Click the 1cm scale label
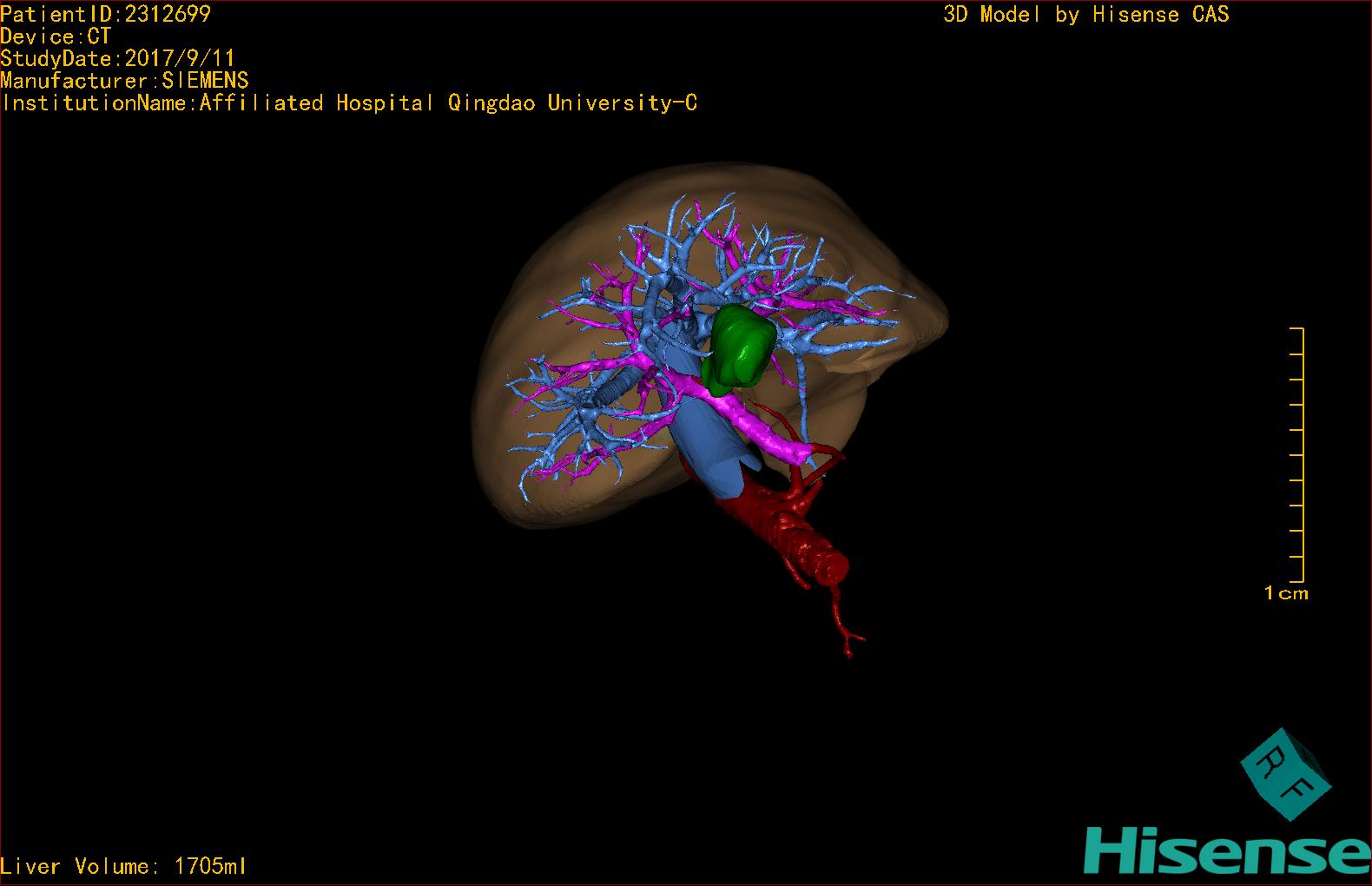The image size is (1372, 886). point(1286,593)
